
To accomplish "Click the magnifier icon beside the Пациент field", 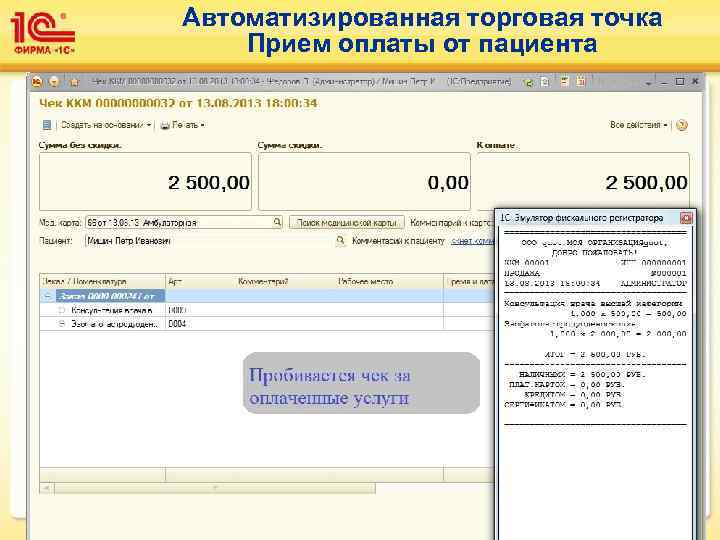I will 340,241.
